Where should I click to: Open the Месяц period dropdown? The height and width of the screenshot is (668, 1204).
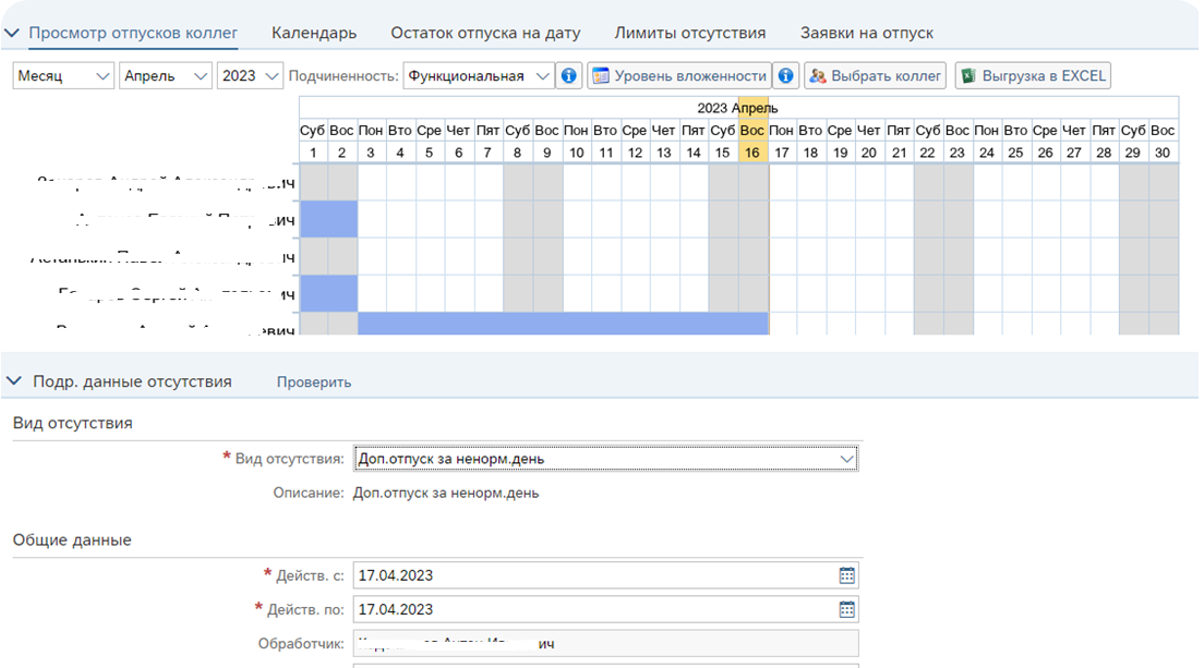pos(63,76)
